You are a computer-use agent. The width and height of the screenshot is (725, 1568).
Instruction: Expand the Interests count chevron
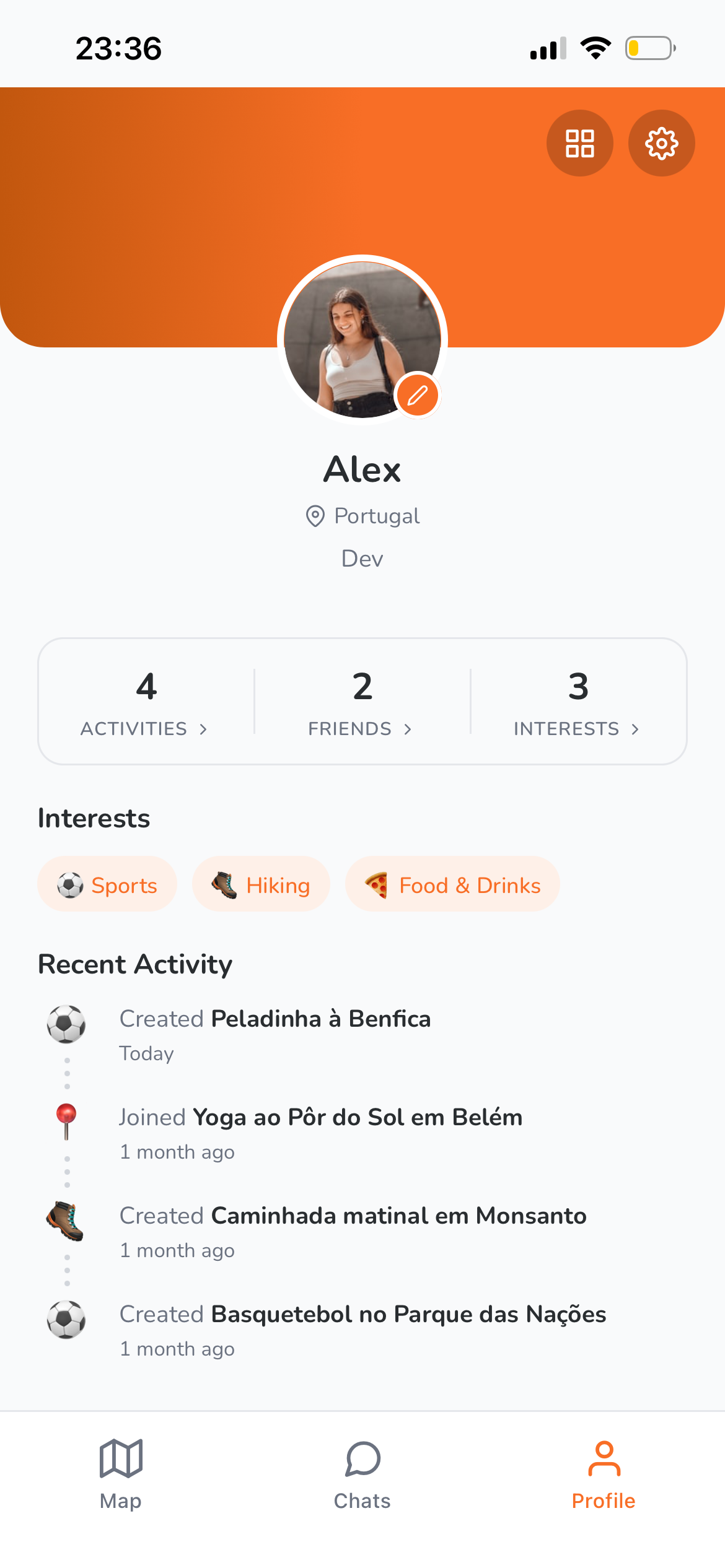point(635,730)
